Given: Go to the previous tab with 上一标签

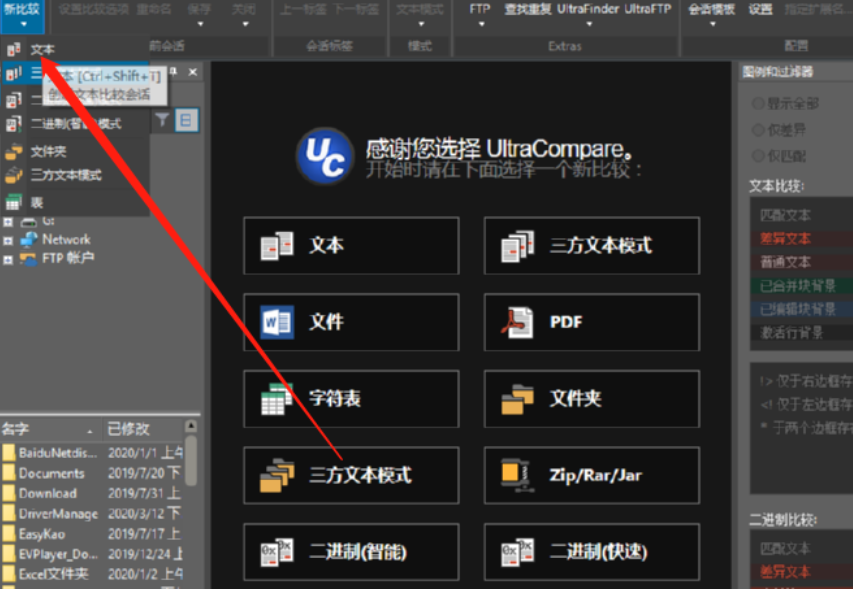Looking at the screenshot, I should [302, 9].
